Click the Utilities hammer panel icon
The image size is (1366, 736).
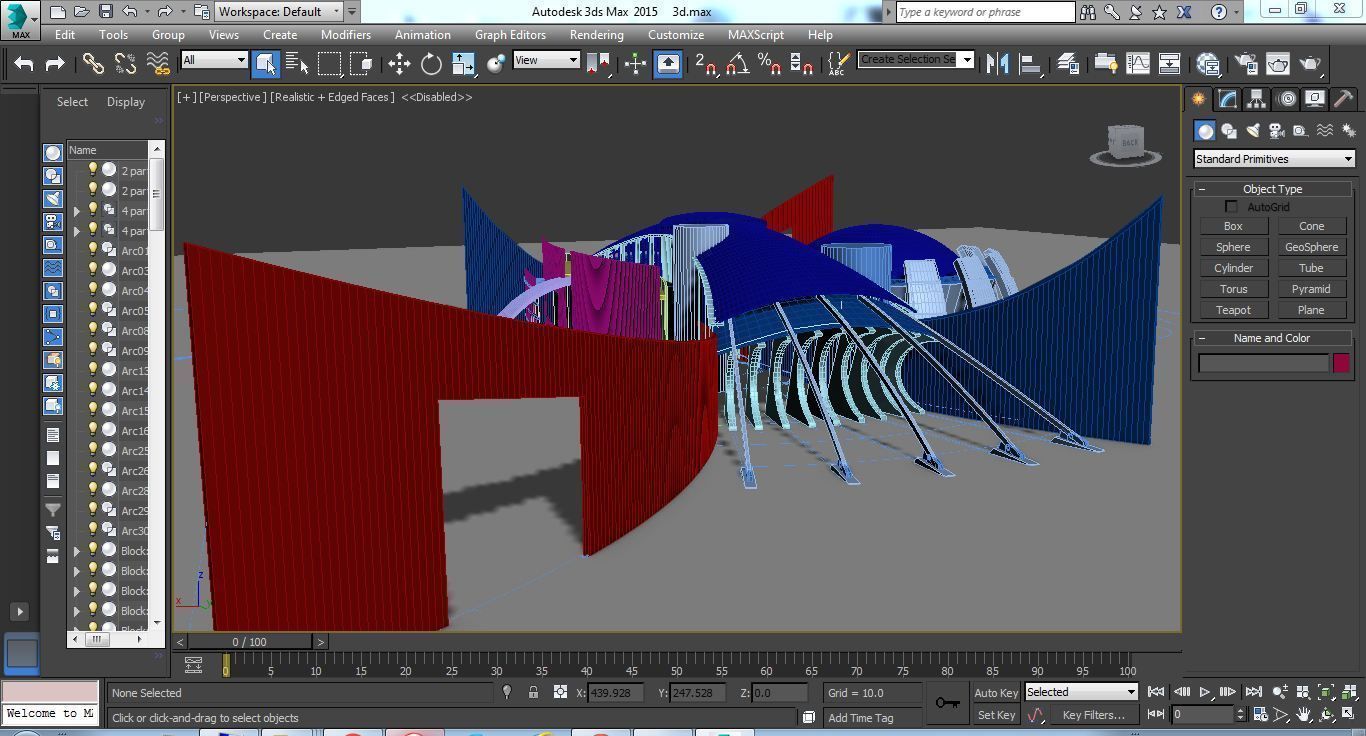[1344, 99]
